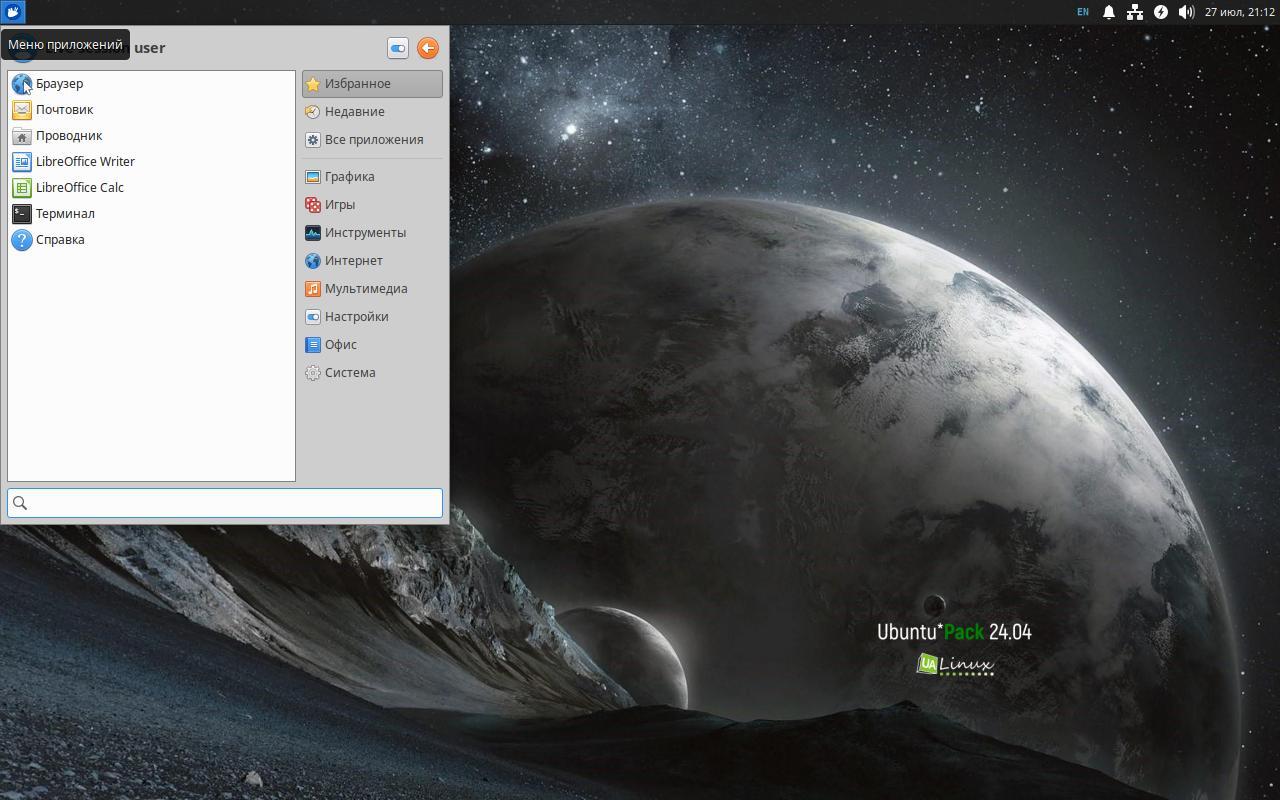Viewport: 1280px width, 800px height.
Task: Open Проводник file manager
Action: coord(151,136)
